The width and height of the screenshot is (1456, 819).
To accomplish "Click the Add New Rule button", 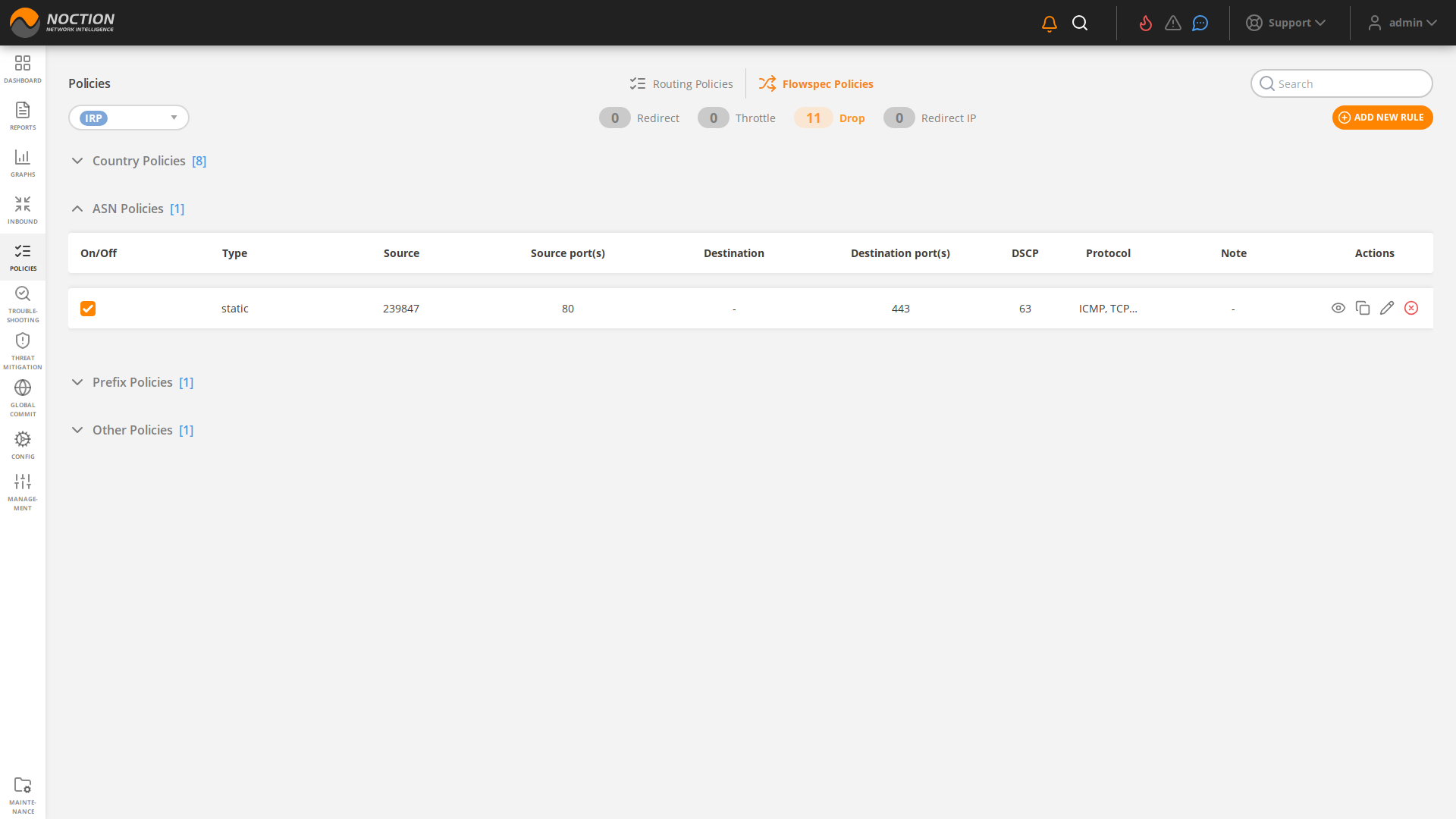I will pyautogui.click(x=1382, y=118).
